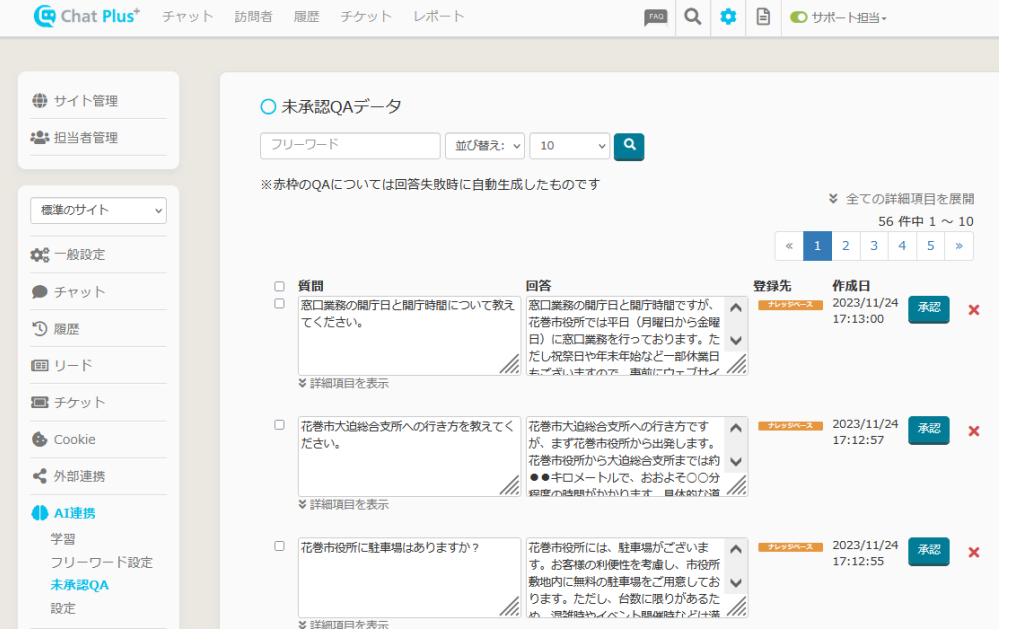Check the box for 大迫総合支所 question row
1012x632 pixels.
click(x=279, y=424)
